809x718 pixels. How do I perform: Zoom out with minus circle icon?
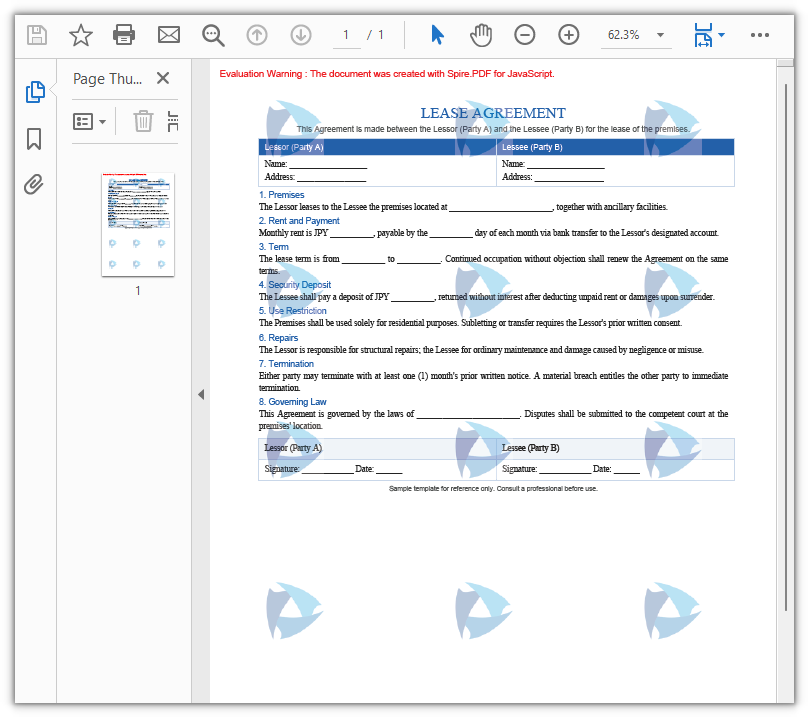coord(525,35)
